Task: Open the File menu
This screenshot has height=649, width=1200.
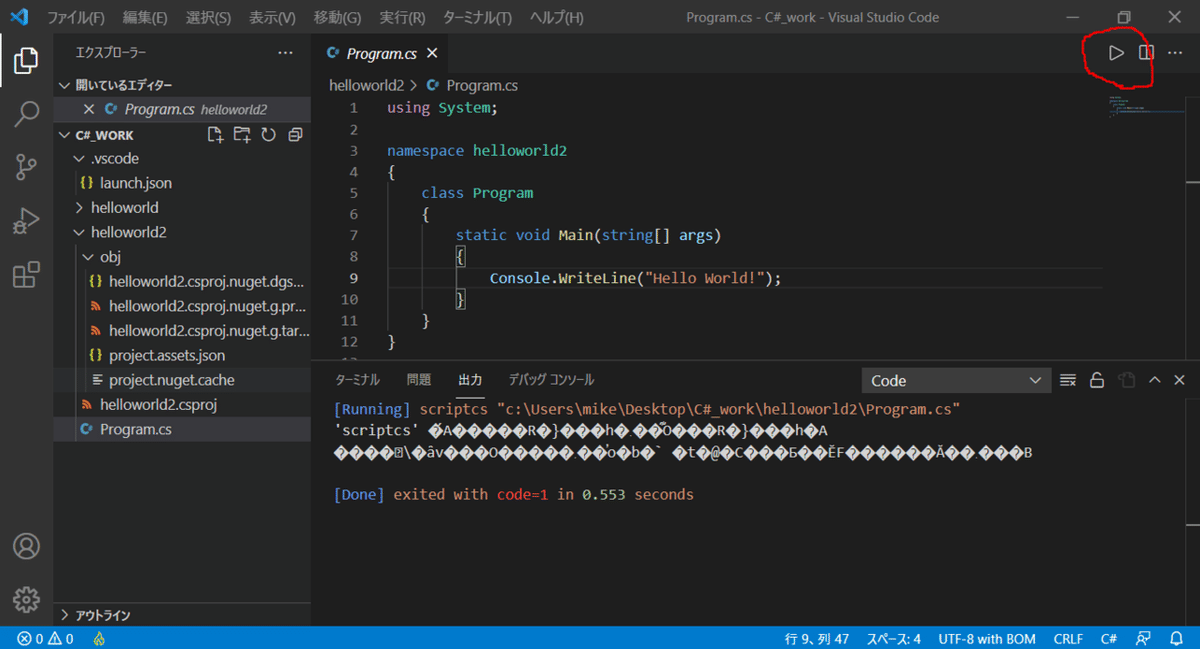Action: (x=76, y=18)
